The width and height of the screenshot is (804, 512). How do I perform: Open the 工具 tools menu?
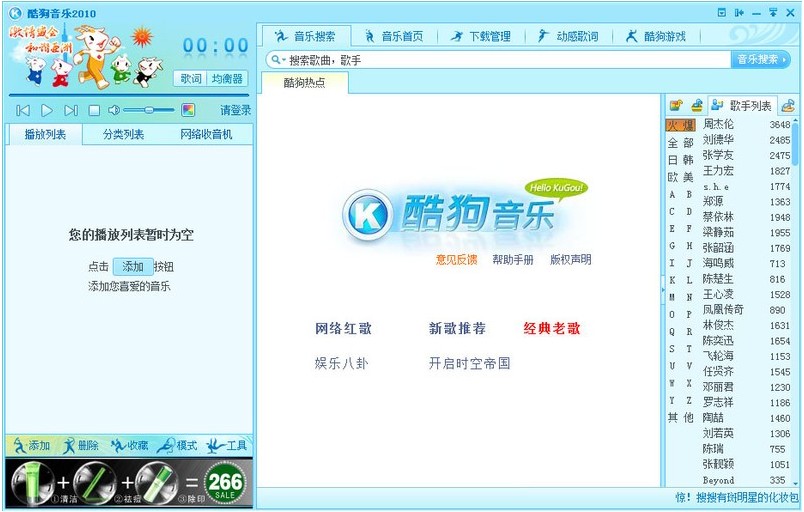(x=227, y=445)
